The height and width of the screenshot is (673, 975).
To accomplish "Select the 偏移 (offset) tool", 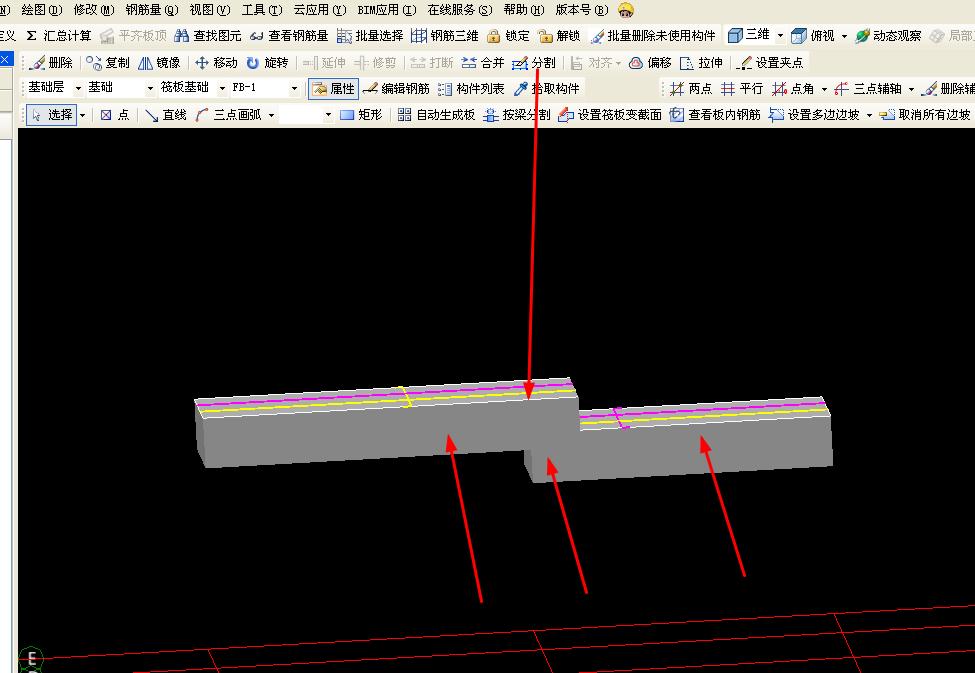I will click(x=650, y=63).
